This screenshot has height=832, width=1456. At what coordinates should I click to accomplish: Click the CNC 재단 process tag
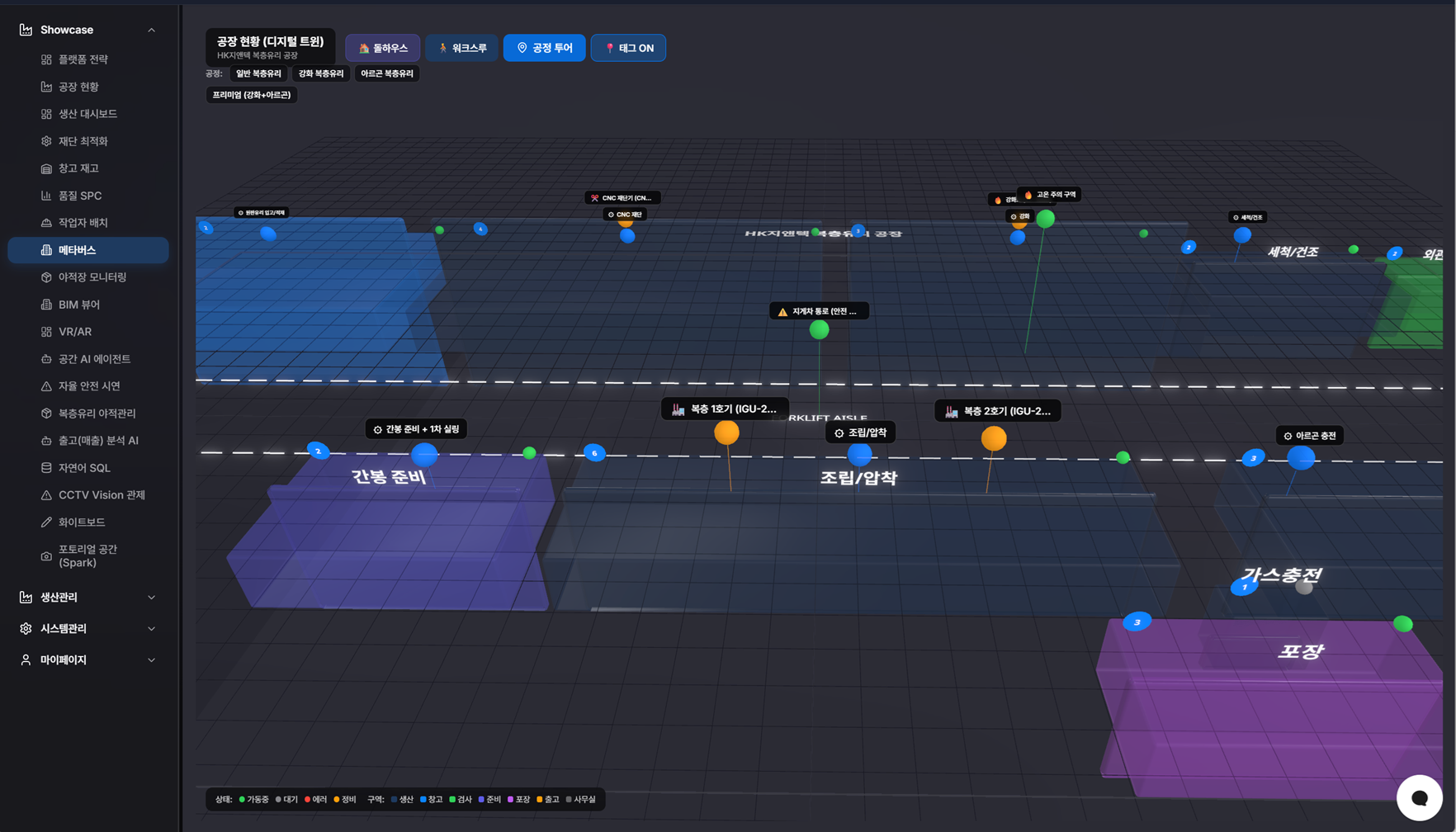click(x=625, y=215)
